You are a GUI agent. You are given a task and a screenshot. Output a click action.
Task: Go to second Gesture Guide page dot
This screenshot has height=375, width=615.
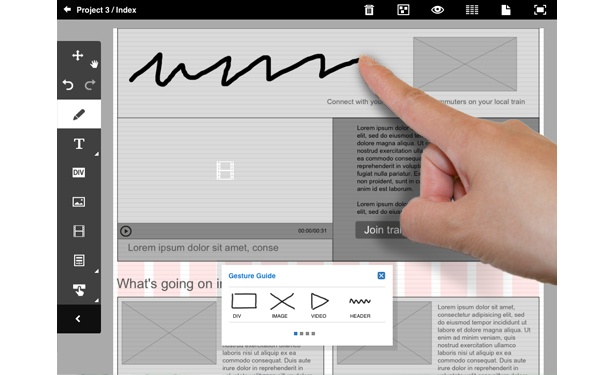301,333
